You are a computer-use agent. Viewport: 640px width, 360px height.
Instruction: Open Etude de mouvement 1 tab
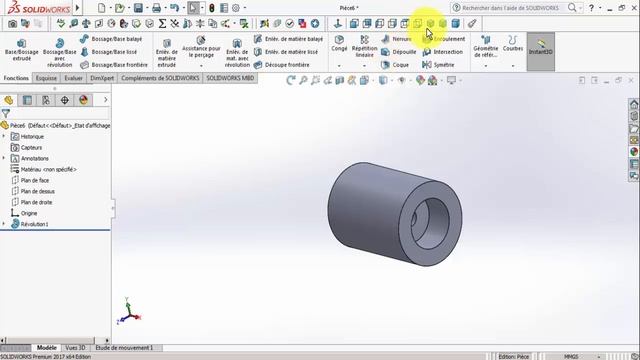(x=124, y=348)
